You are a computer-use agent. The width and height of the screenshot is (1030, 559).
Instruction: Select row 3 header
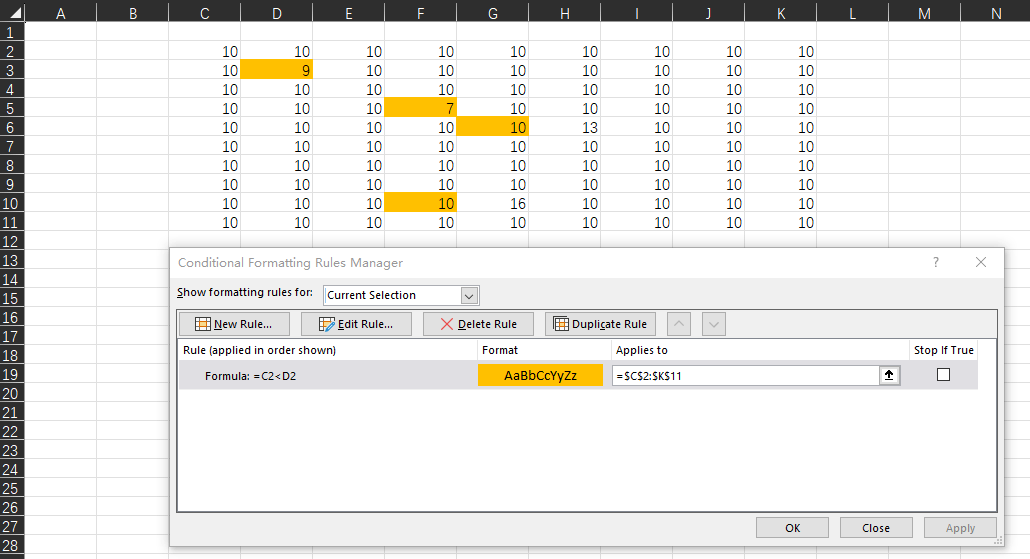tap(12, 70)
